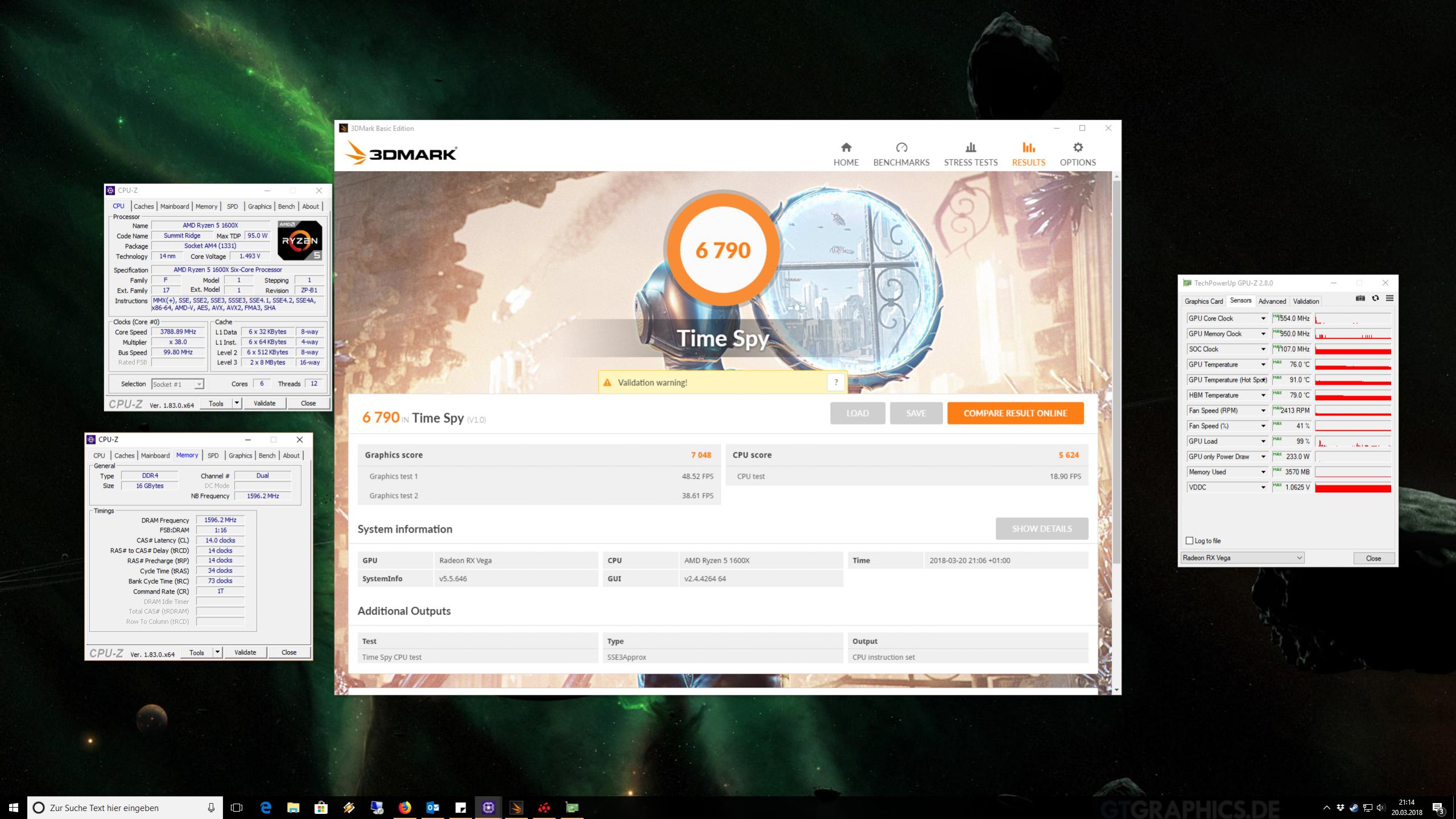
Task: Expand Radeon RX Vega GPU selector
Action: (x=1299, y=558)
